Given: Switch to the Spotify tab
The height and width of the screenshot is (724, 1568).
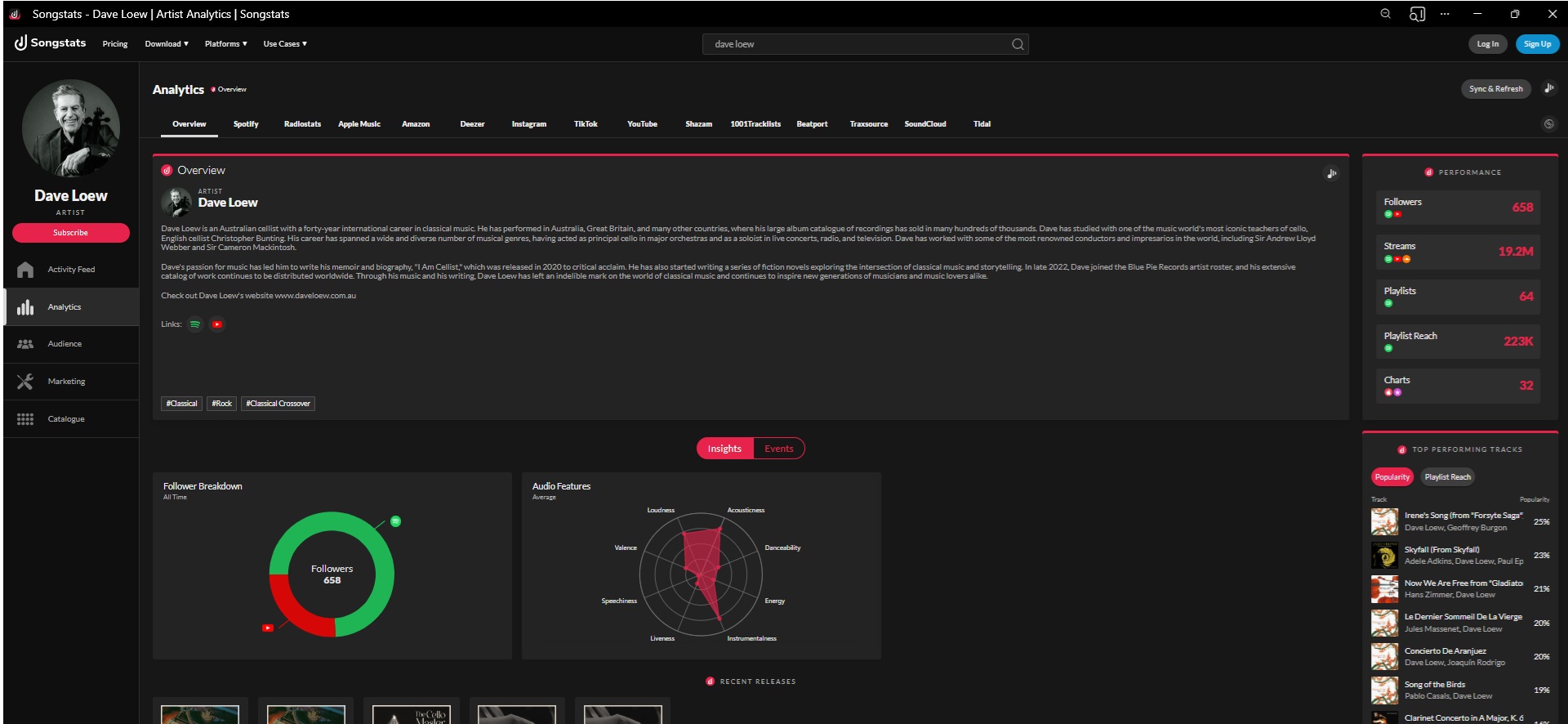Looking at the screenshot, I should (246, 124).
